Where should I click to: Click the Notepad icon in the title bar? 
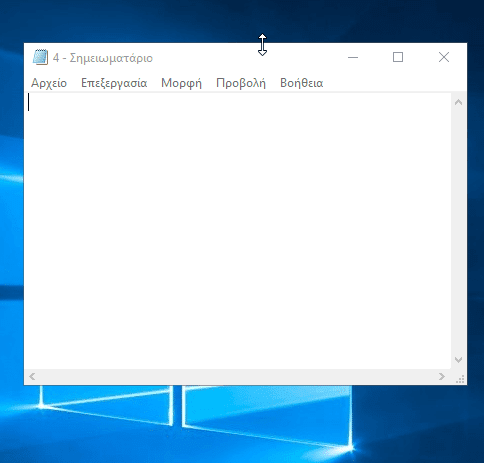(x=40, y=57)
